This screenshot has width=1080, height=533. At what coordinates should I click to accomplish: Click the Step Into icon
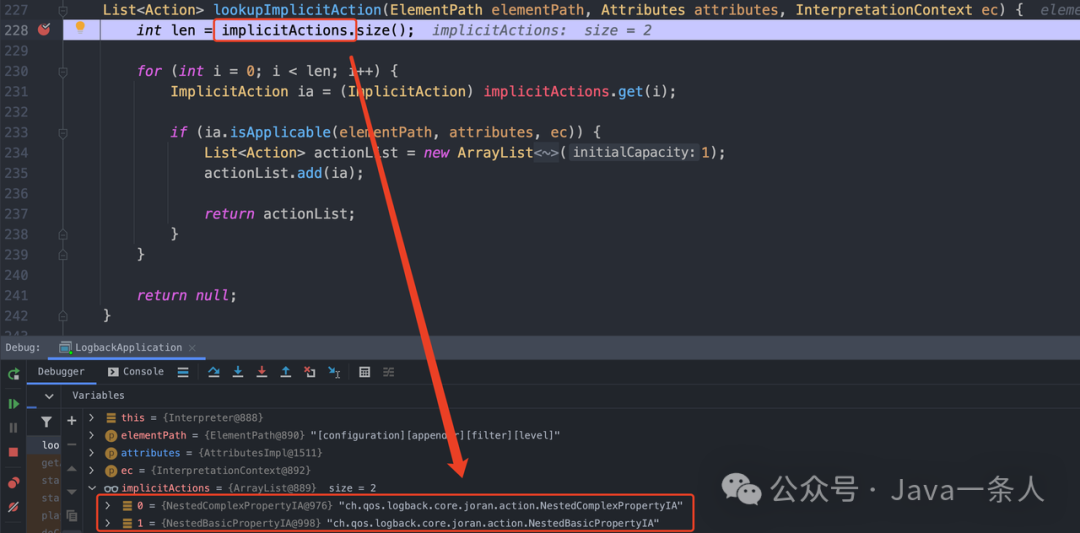point(238,372)
